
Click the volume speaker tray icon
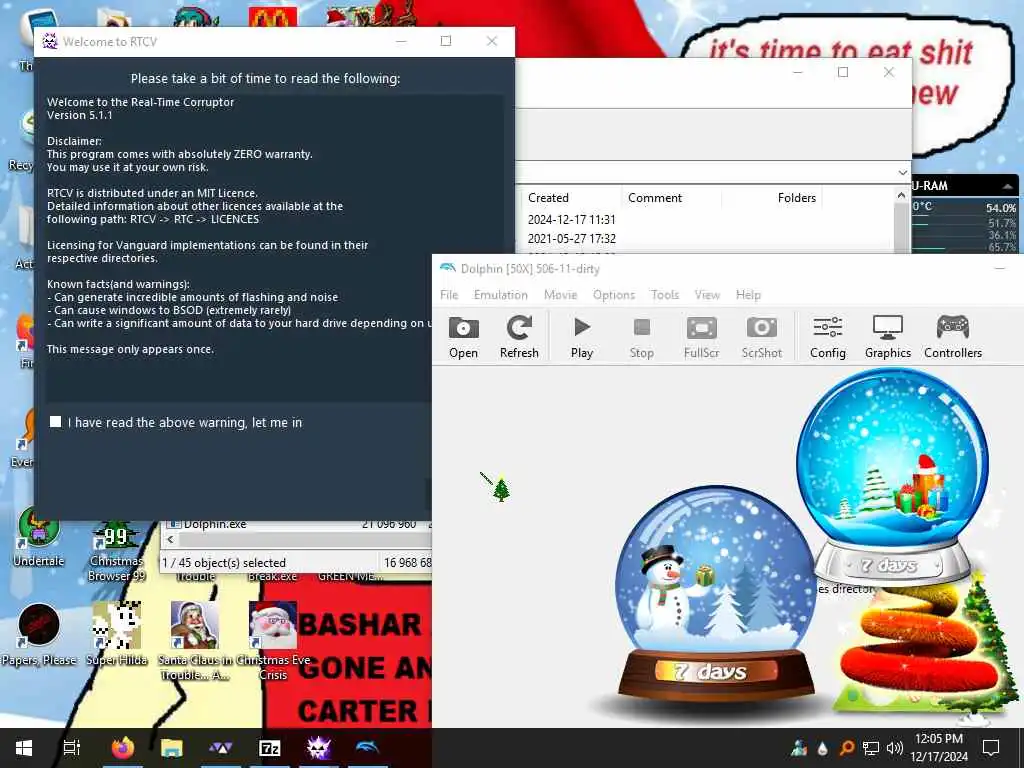(x=895, y=748)
